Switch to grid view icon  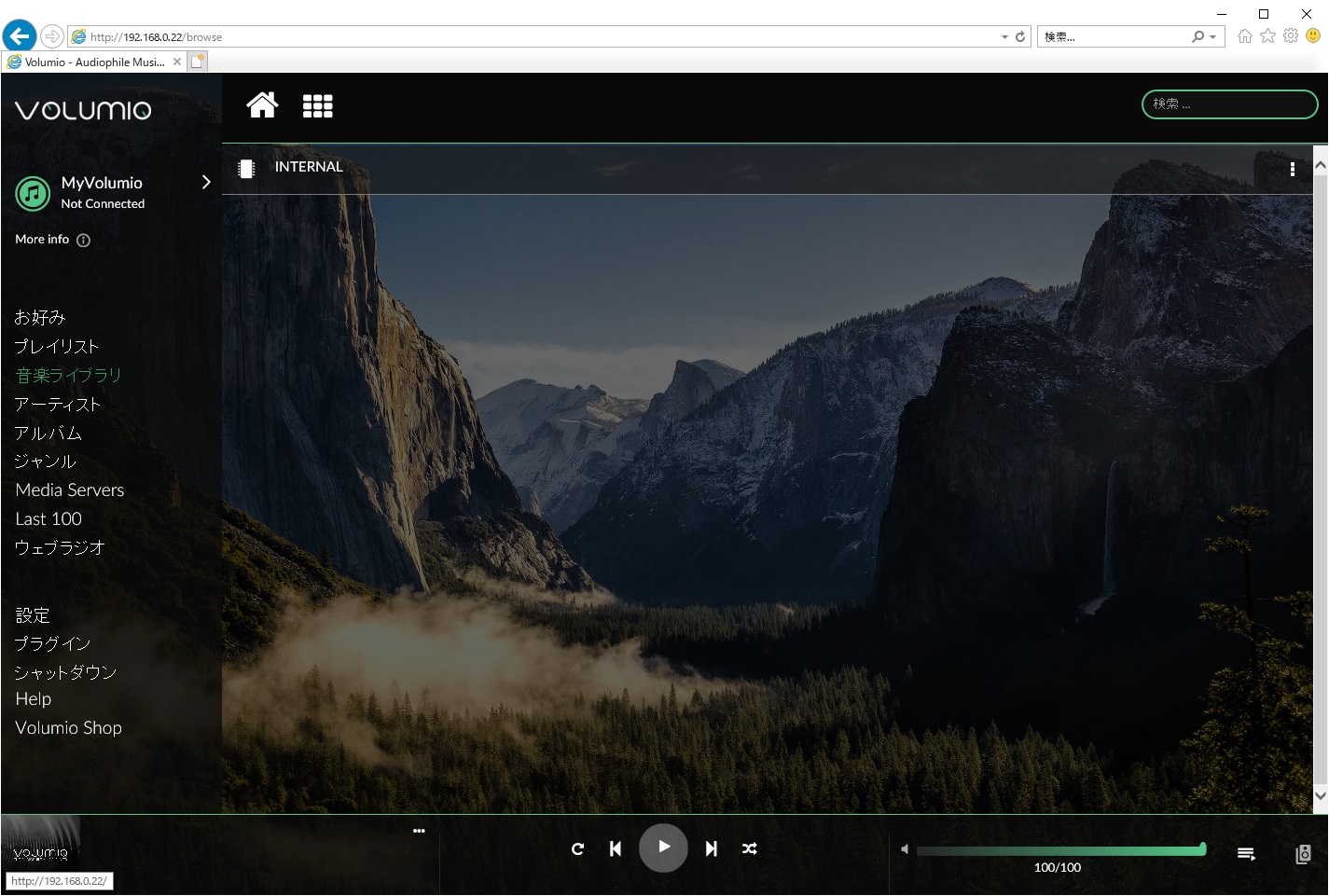(x=317, y=106)
